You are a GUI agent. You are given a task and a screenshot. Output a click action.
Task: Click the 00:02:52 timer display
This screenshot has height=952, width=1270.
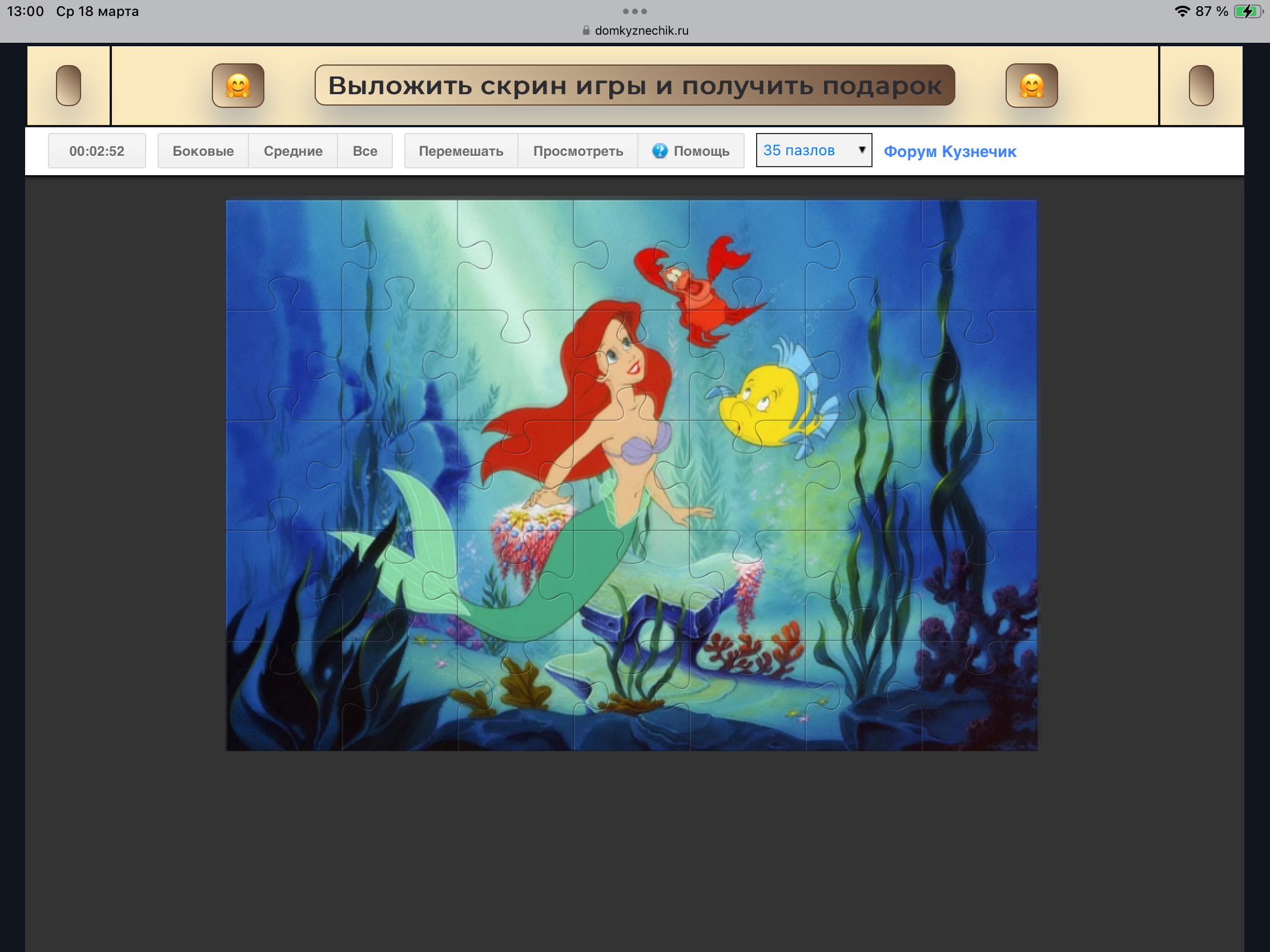[97, 151]
